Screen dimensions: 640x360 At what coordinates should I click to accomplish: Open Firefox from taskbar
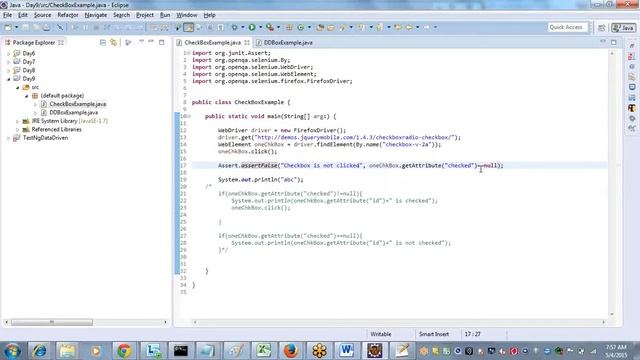291,351
